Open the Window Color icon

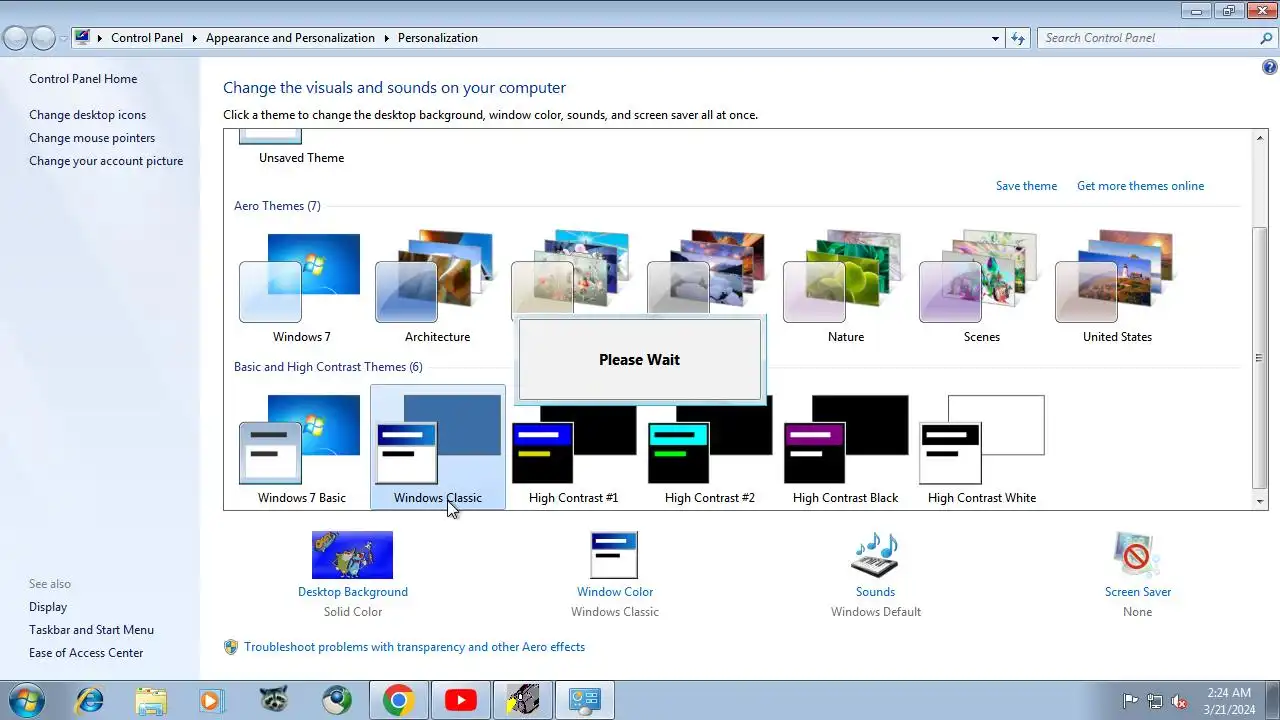click(614, 555)
